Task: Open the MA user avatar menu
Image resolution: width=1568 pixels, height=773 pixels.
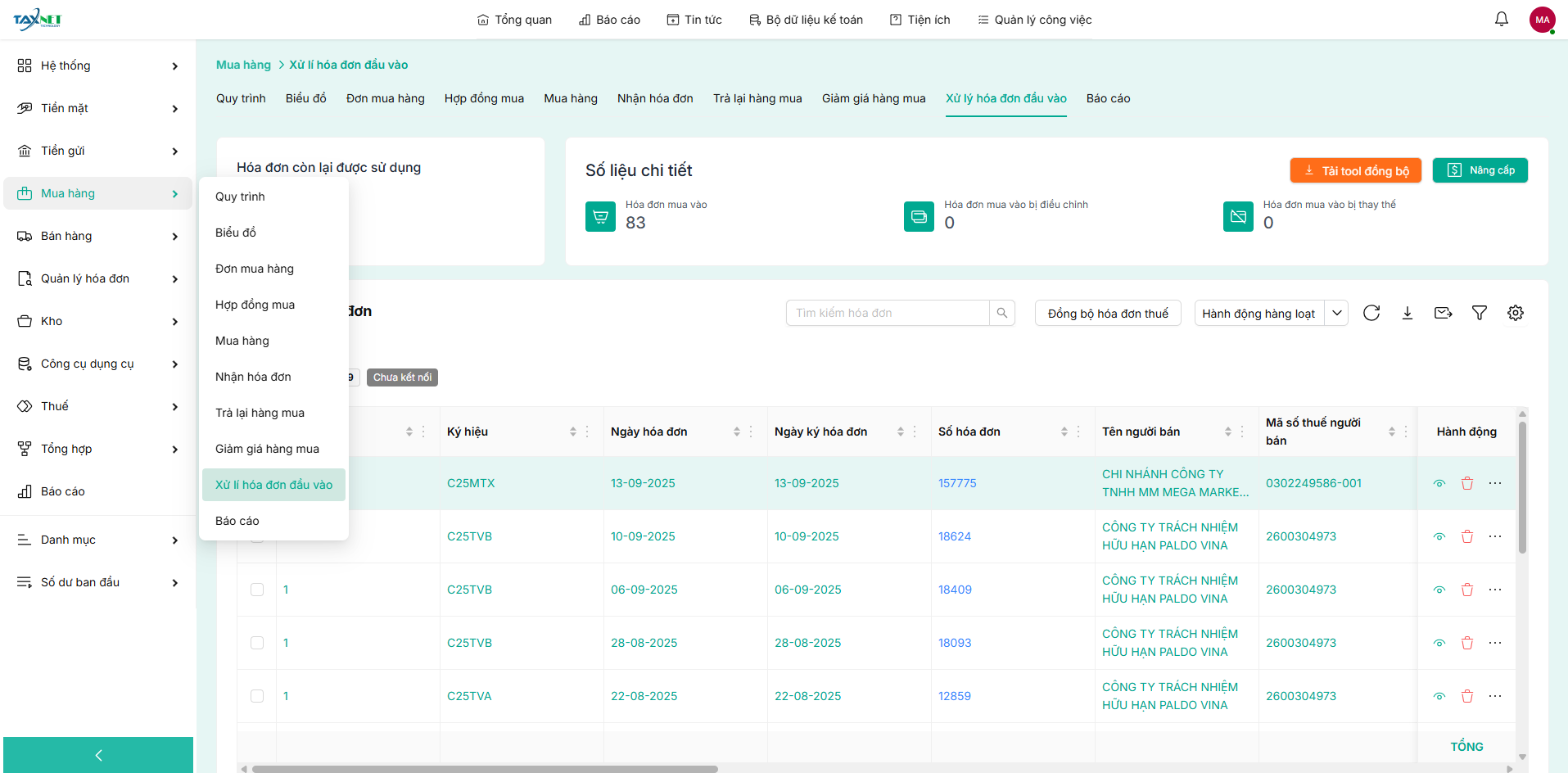Action: pos(1543,20)
